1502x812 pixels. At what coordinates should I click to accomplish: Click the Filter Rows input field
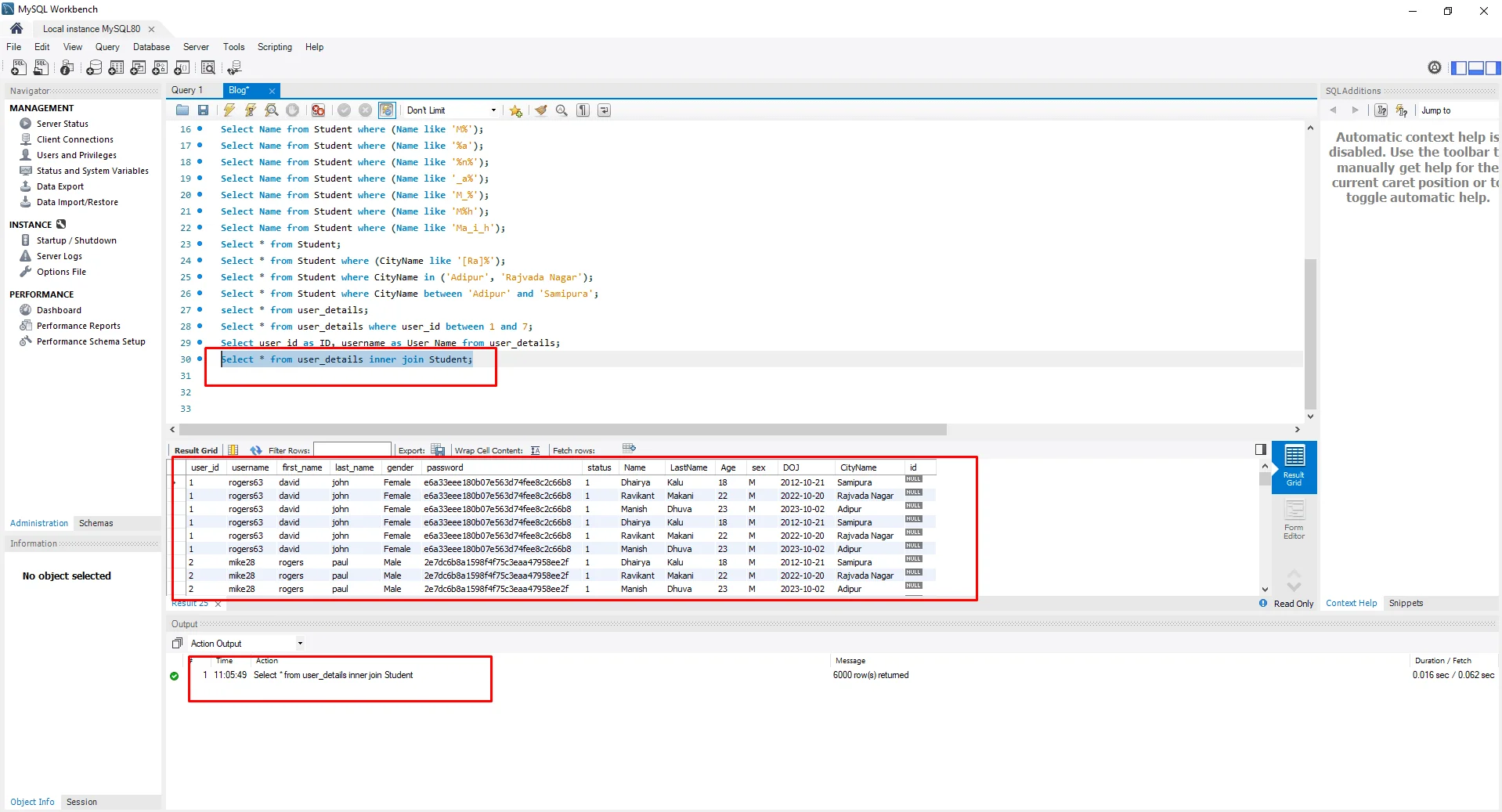pyautogui.click(x=352, y=450)
